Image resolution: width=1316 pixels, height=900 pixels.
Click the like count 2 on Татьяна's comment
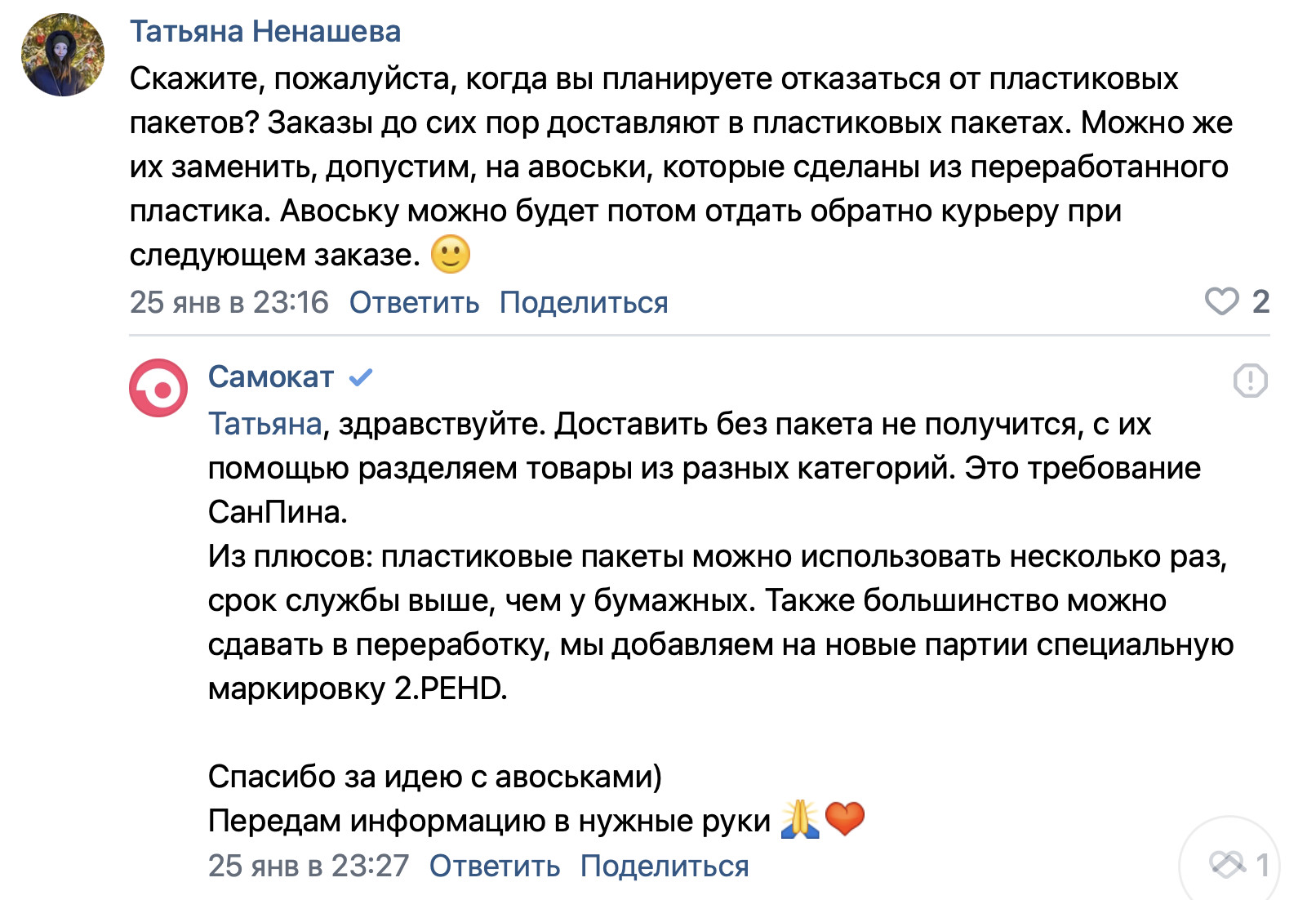(x=1260, y=301)
